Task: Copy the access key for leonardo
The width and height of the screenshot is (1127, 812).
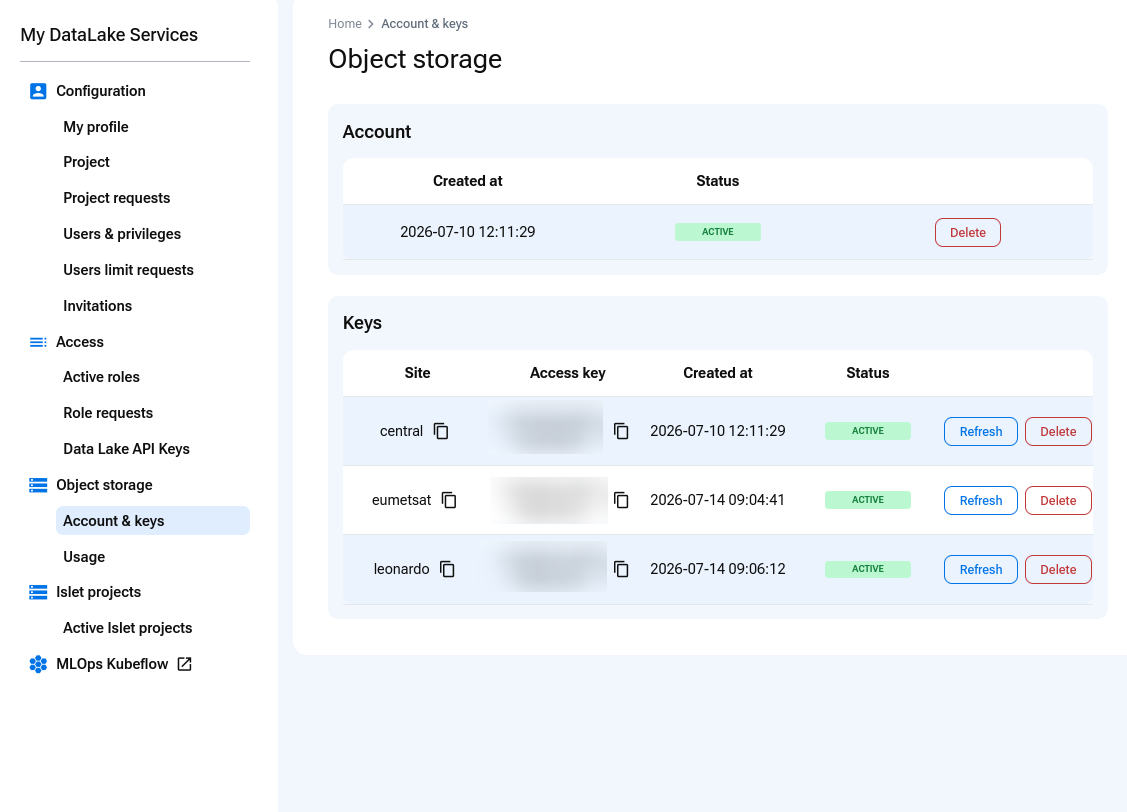Action: 621,569
